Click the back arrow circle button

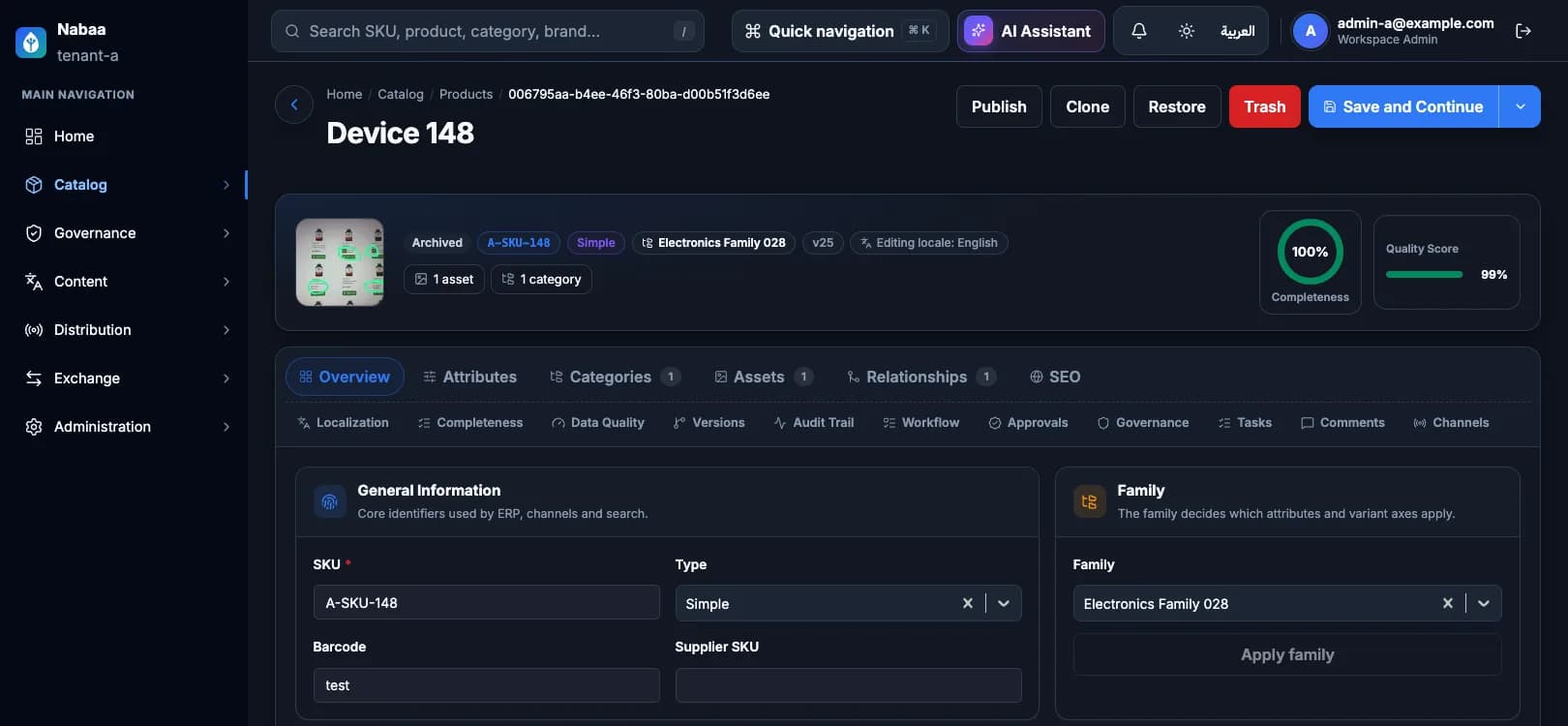point(294,105)
